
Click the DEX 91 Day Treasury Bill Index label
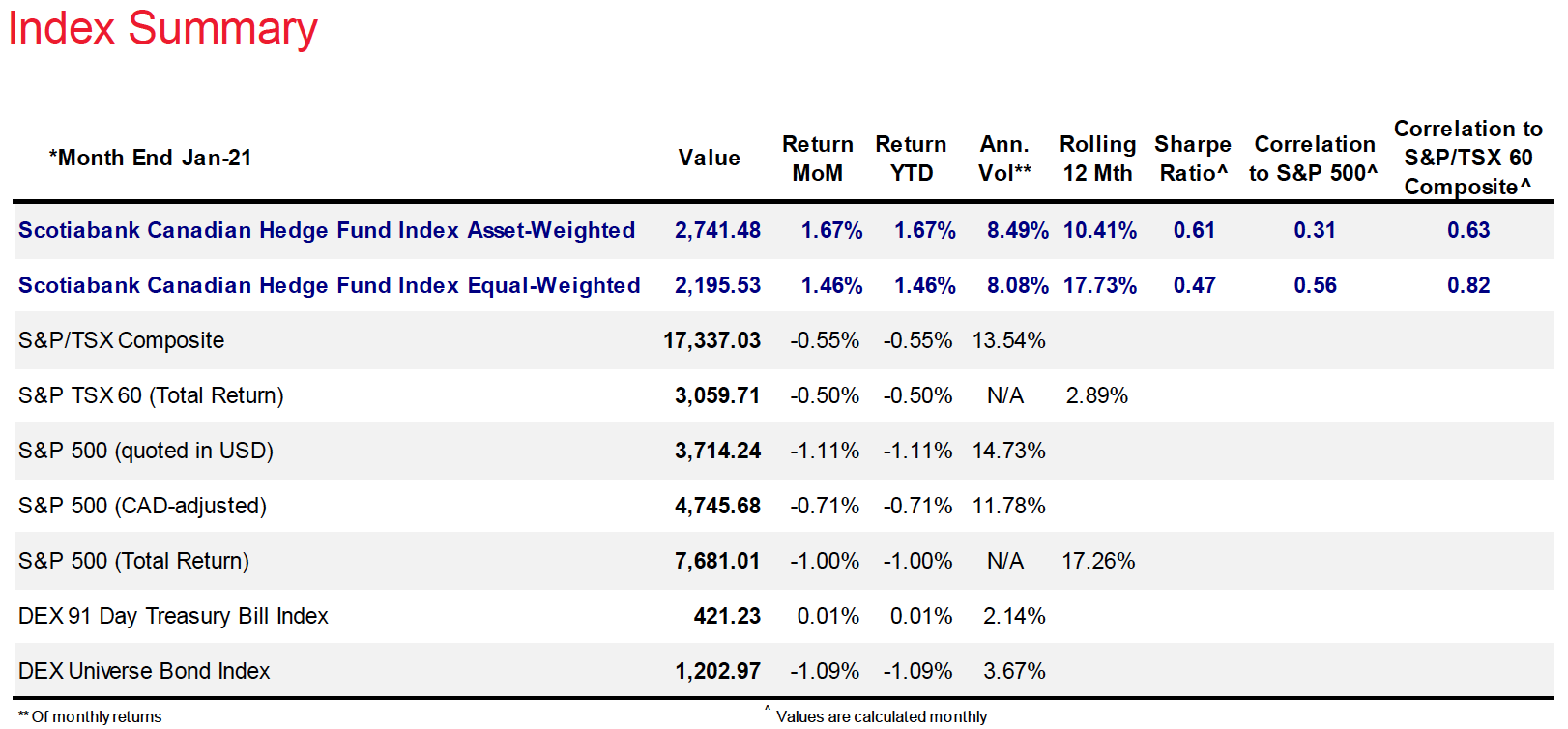coord(173,616)
